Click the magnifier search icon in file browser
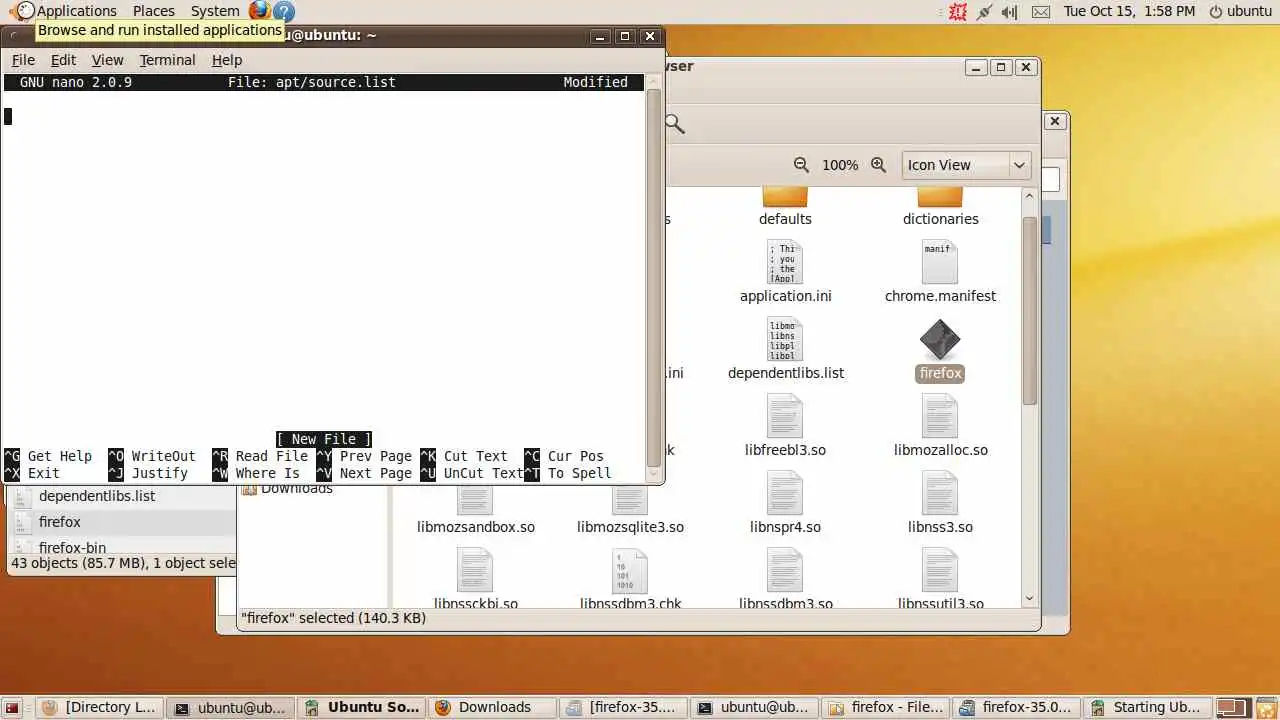This screenshot has width=1280, height=720. pyautogui.click(x=675, y=124)
